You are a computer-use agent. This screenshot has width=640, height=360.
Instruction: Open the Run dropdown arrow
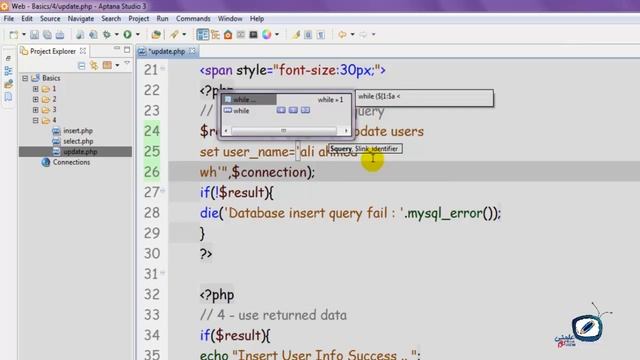coord(138,35)
